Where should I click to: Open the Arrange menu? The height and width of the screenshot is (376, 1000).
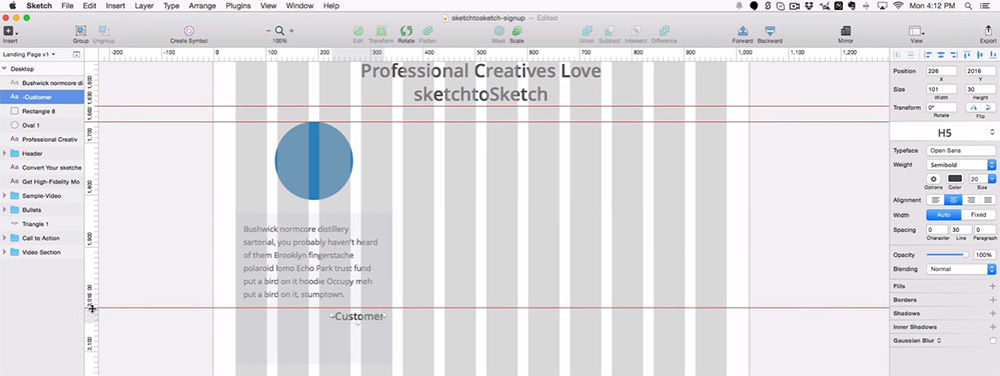click(x=202, y=6)
